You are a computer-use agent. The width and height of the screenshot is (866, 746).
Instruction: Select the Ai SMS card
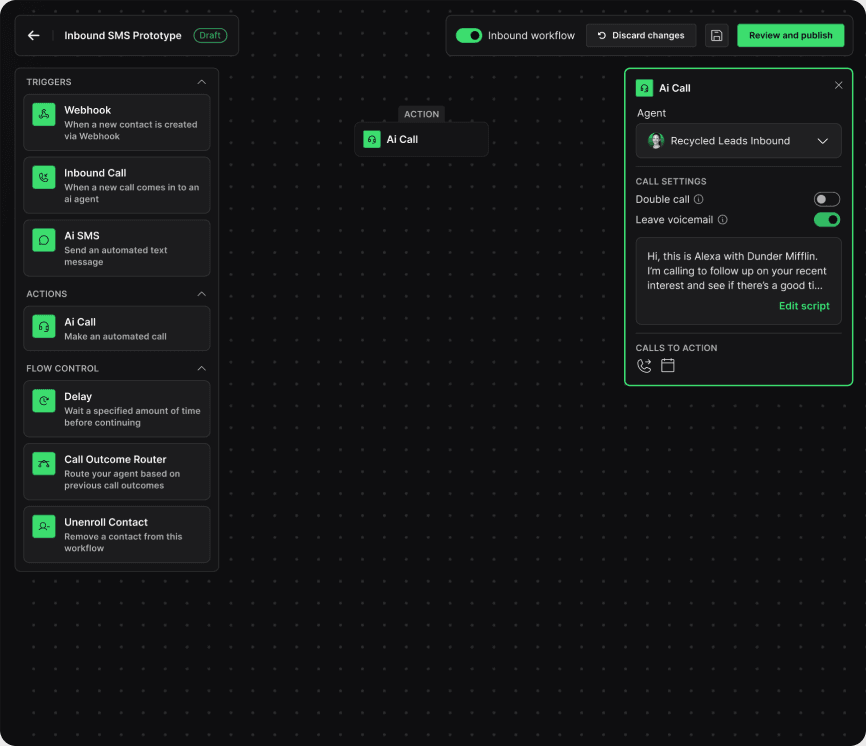click(117, 248)
